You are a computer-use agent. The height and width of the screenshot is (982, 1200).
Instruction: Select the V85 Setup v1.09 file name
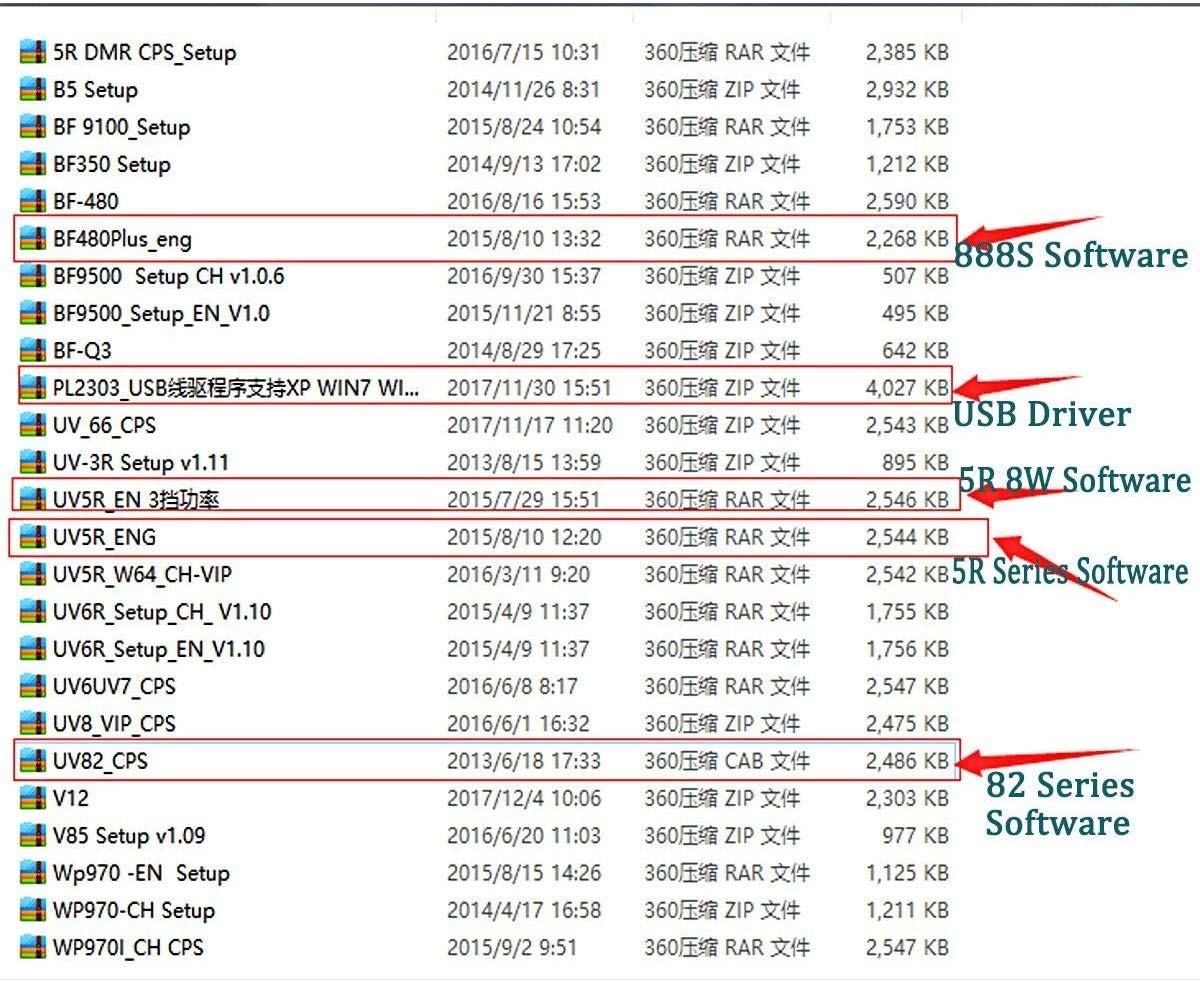(x=130, y=836)
